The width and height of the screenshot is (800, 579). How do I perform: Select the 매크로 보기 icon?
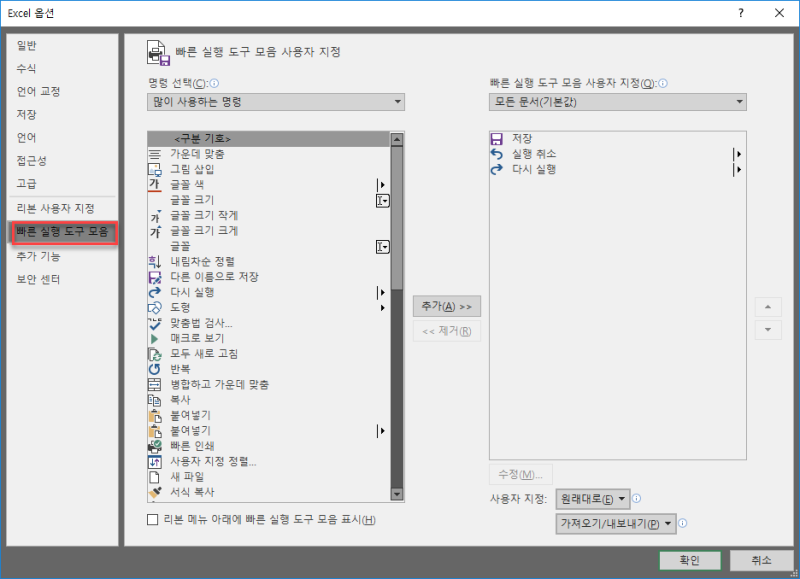point(155,339)
